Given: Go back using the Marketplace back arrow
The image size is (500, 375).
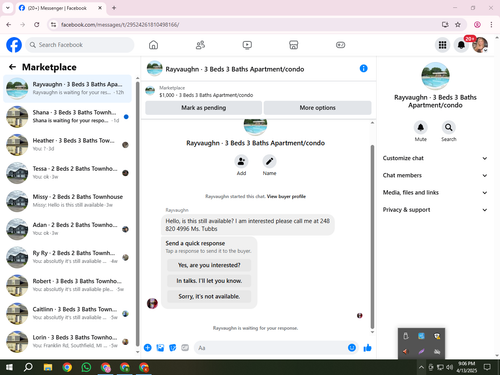Looking at the screenshot, I should pos(12,67).
